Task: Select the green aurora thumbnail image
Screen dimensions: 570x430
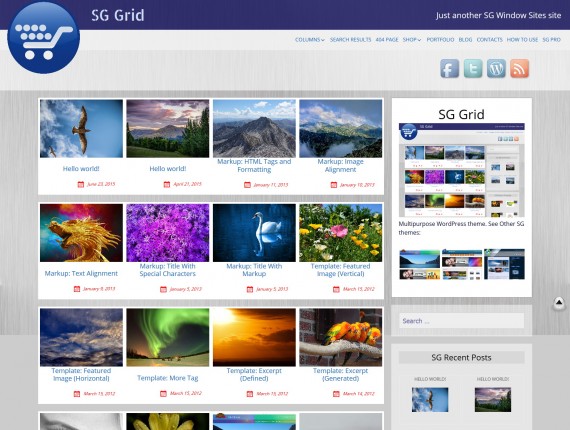Action: pos(168,337)
